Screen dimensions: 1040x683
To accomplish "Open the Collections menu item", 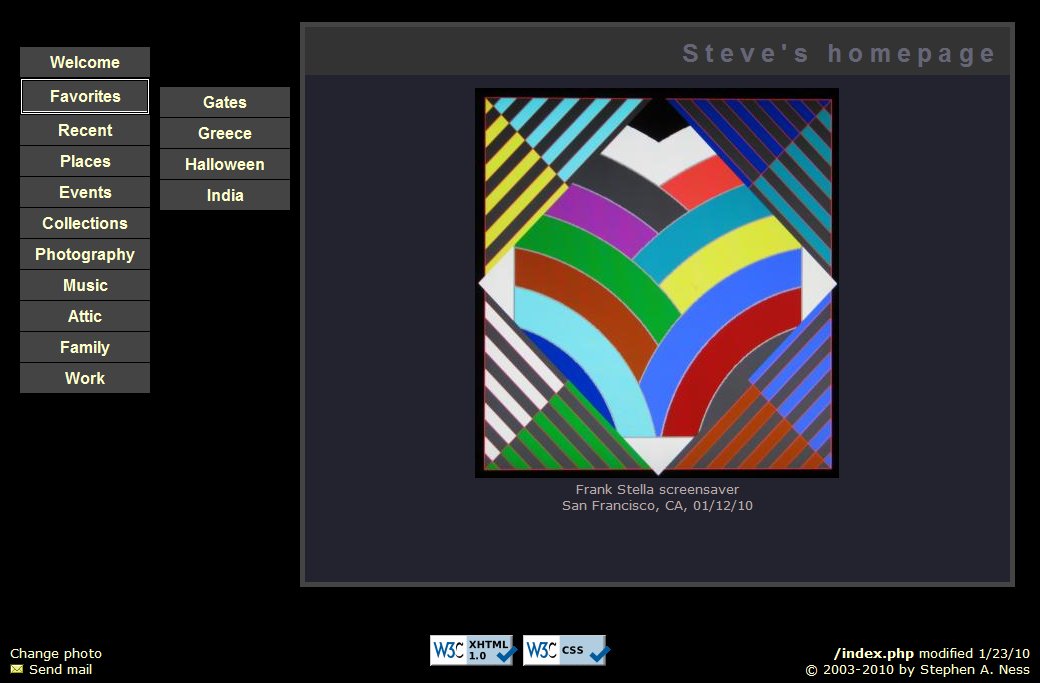I will (85, 223).
